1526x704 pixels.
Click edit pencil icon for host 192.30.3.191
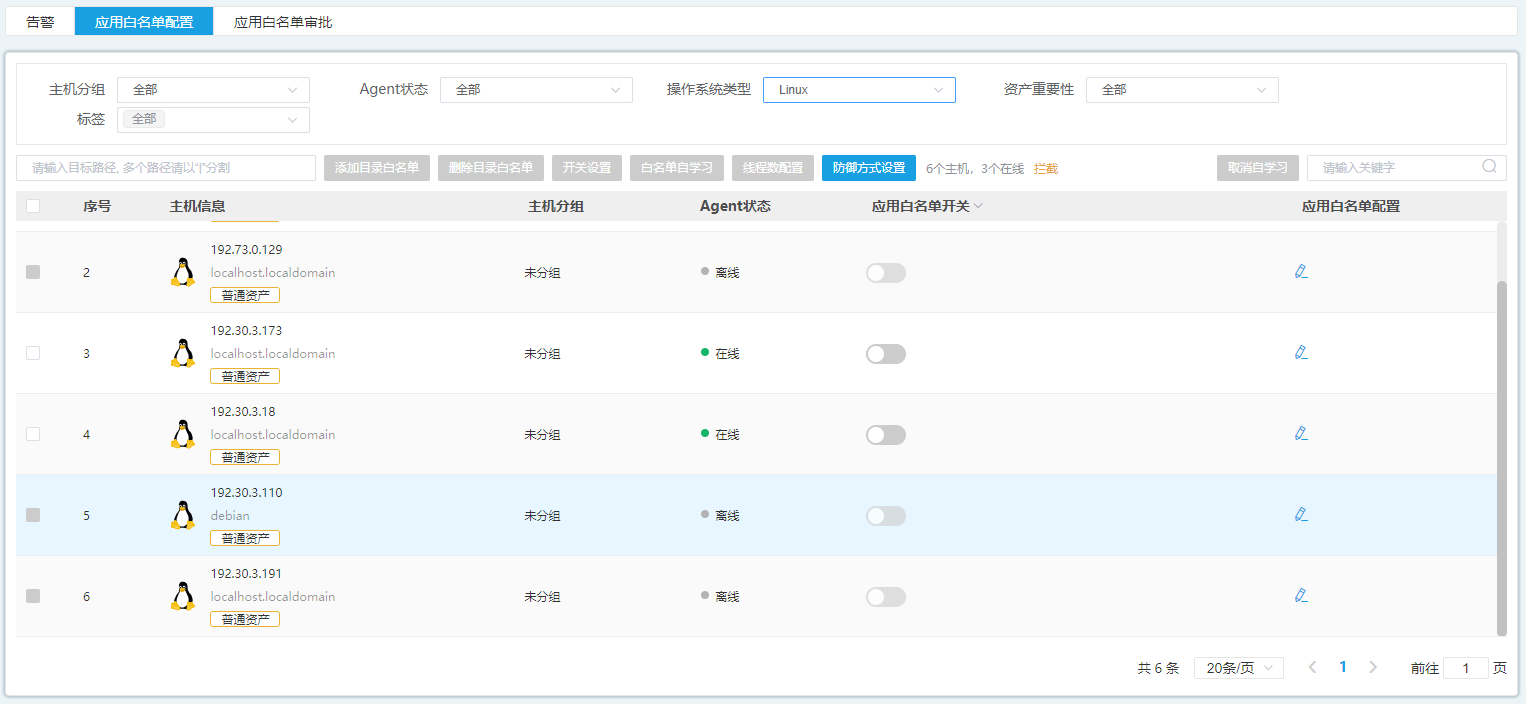[x=1300, y=595]
